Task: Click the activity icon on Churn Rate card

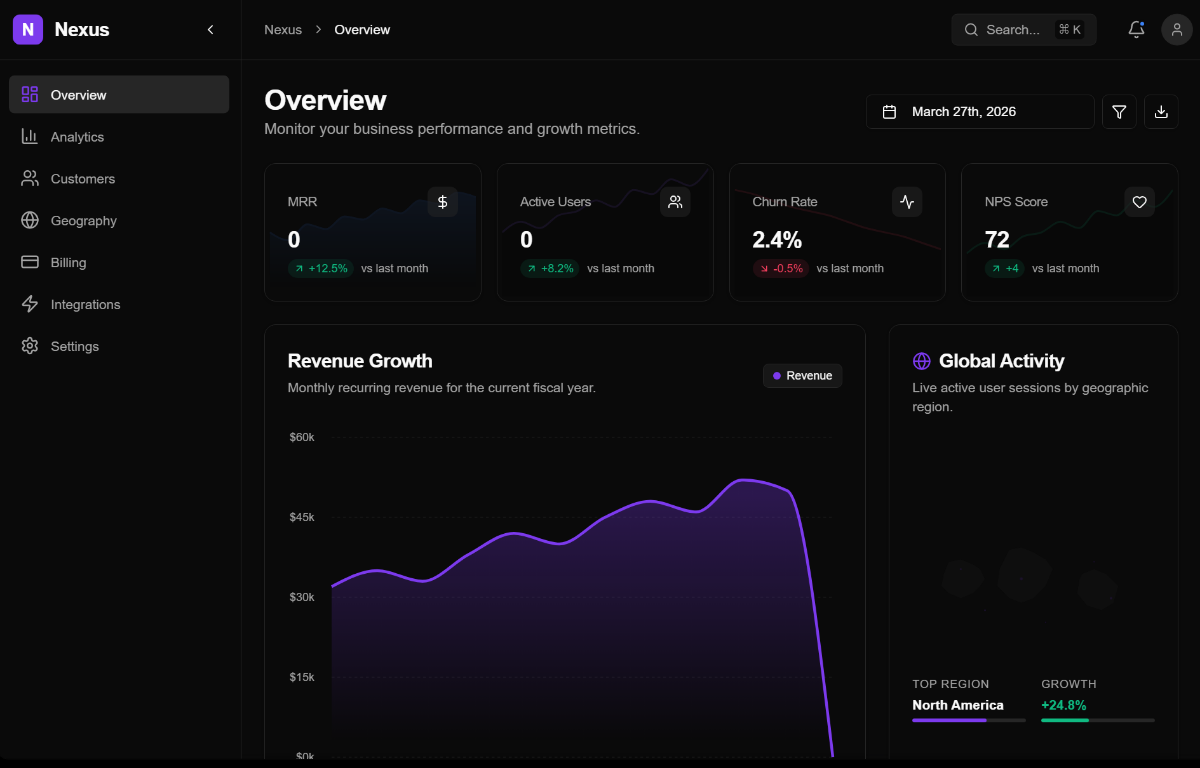Action: [907, 201]
